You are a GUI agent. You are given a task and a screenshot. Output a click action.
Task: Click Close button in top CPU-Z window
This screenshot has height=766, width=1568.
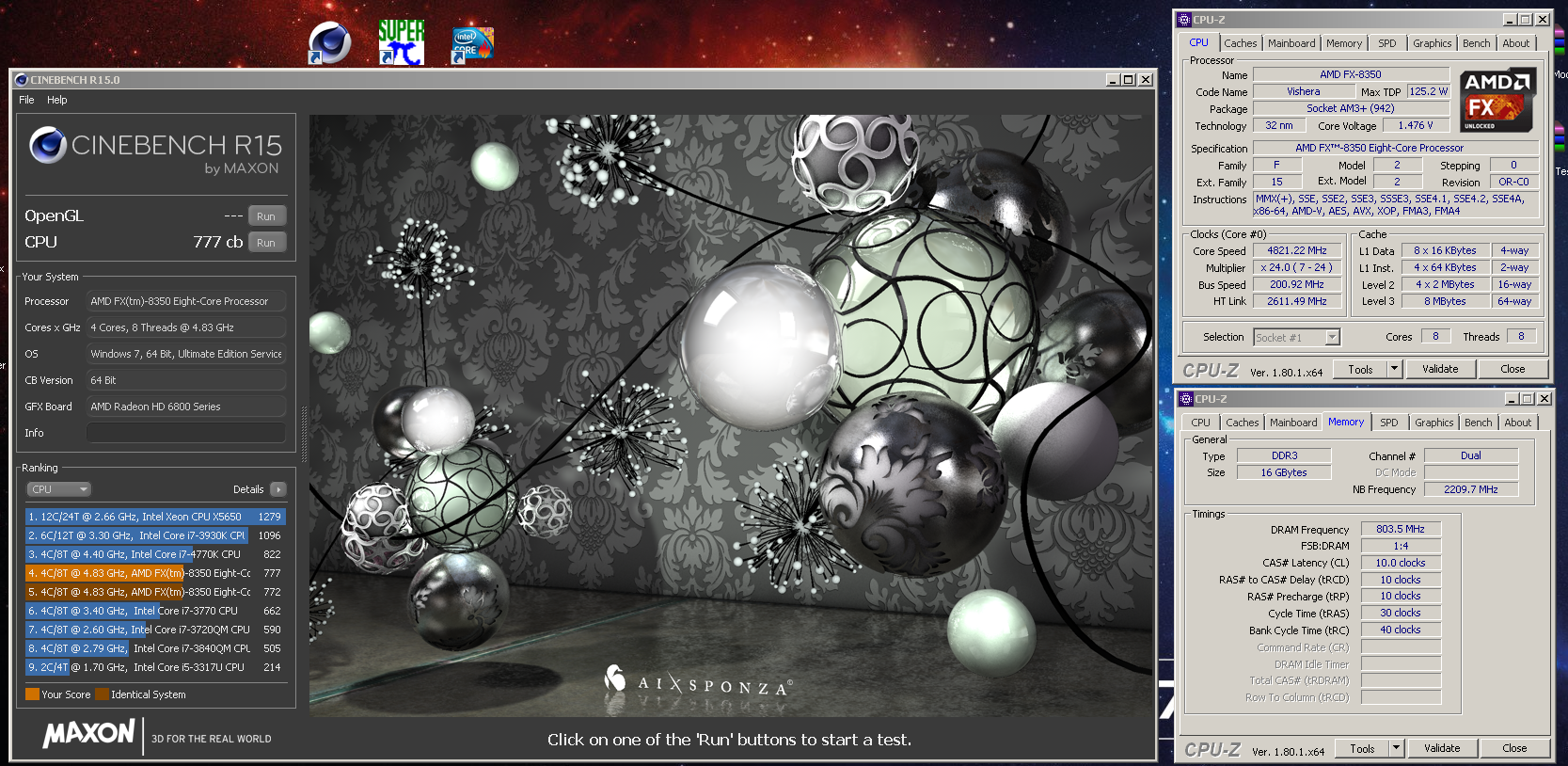[x=1513, y=369]
